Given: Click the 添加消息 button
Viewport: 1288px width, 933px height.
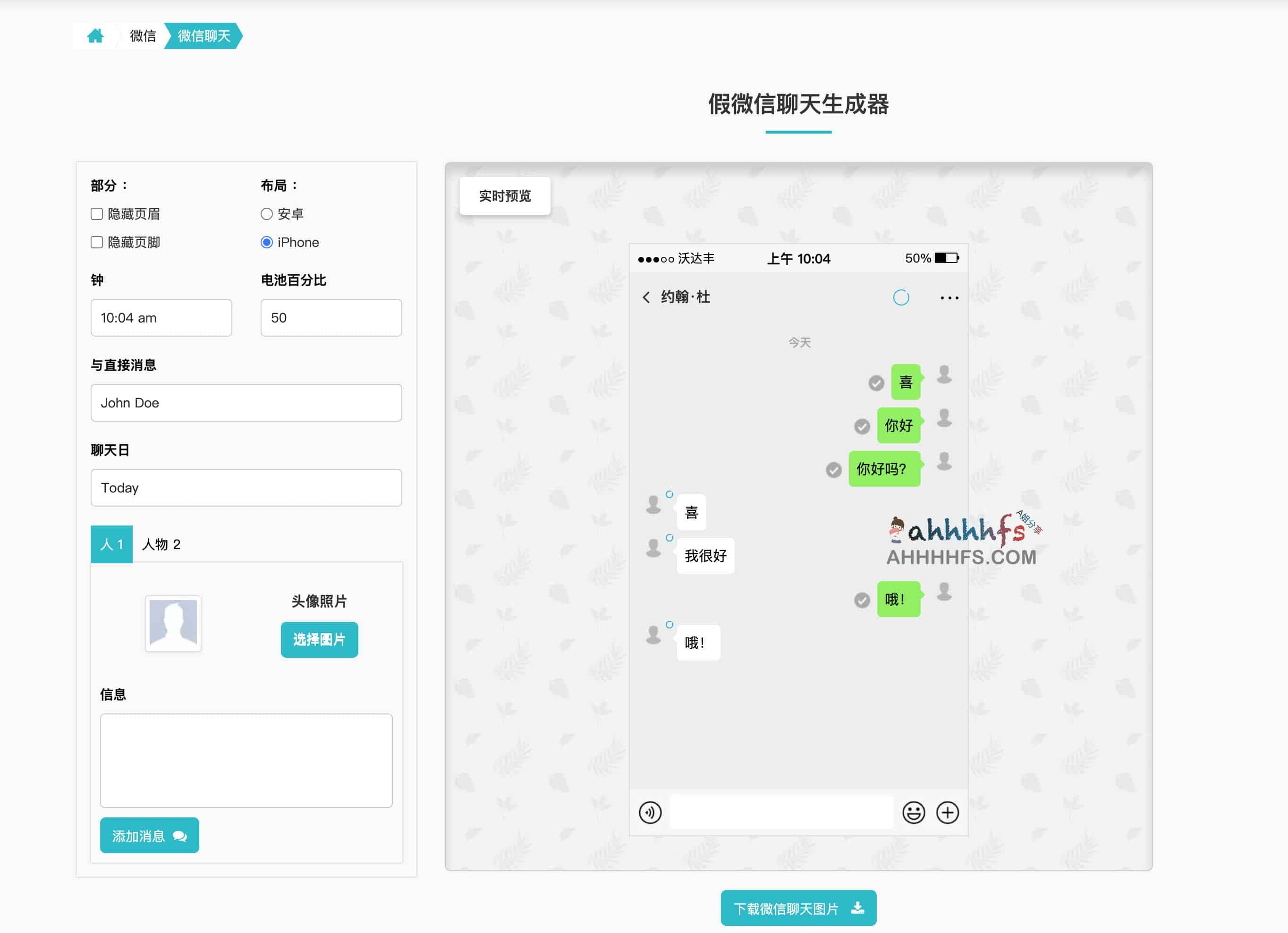Looking at the screenshot, I should 149,835.
